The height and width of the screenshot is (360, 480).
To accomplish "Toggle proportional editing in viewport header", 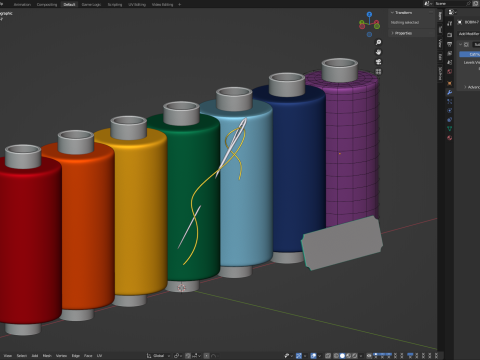I will [207, 356].
